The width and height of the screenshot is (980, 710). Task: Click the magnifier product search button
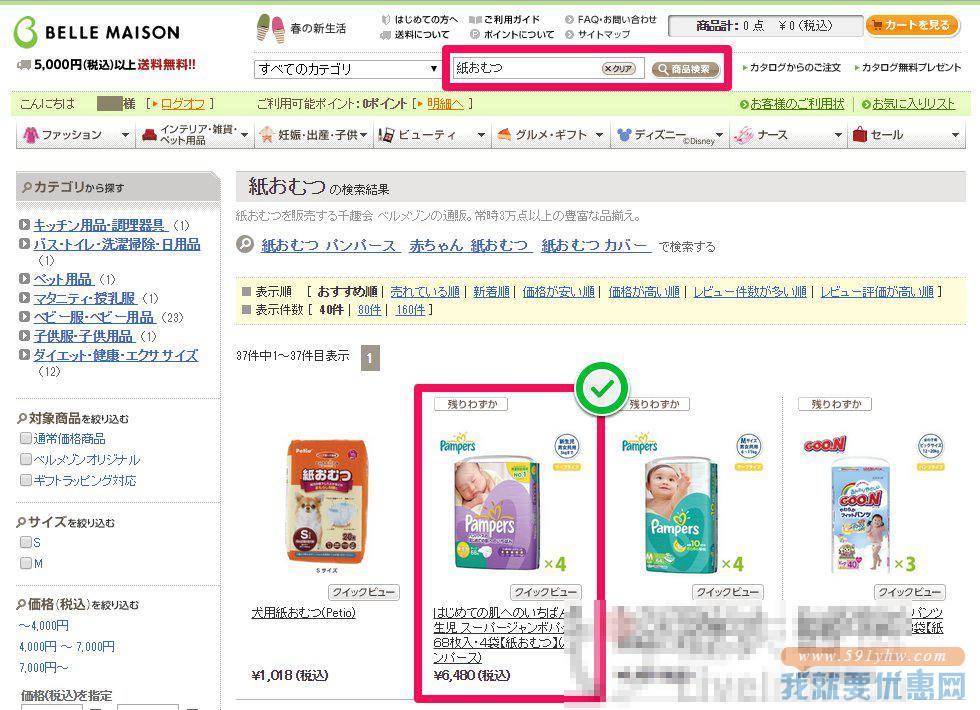tap(685, 69)
